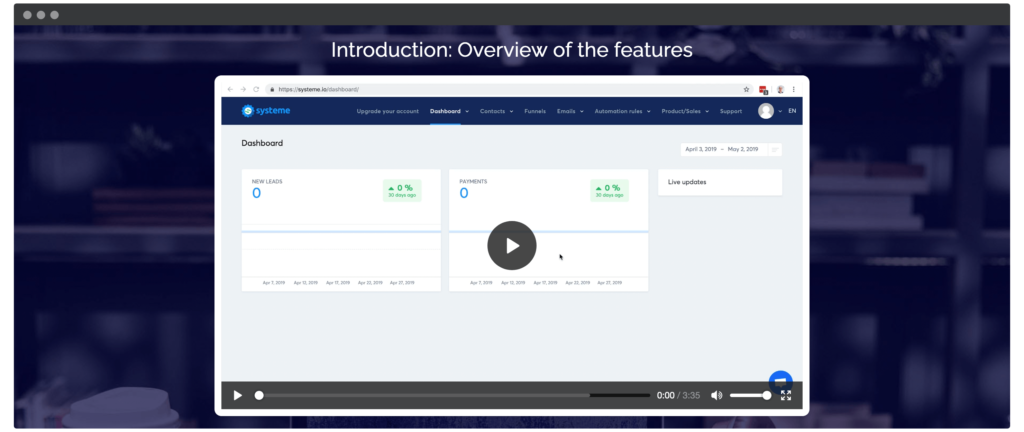Image resolution: width=1024 pixels, height=432 pixels.
Task: Click the browser back arrow
Action: pos(229,89)
